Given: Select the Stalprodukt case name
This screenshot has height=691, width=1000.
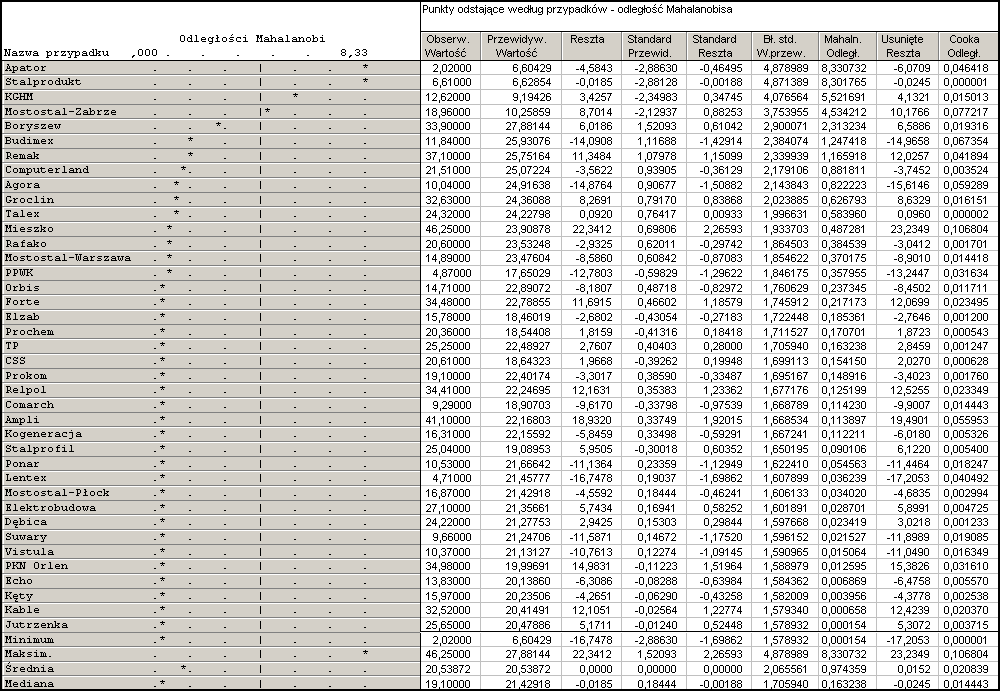Looking at the screenshot, I should pyautogui.click(x=43, y=82).
